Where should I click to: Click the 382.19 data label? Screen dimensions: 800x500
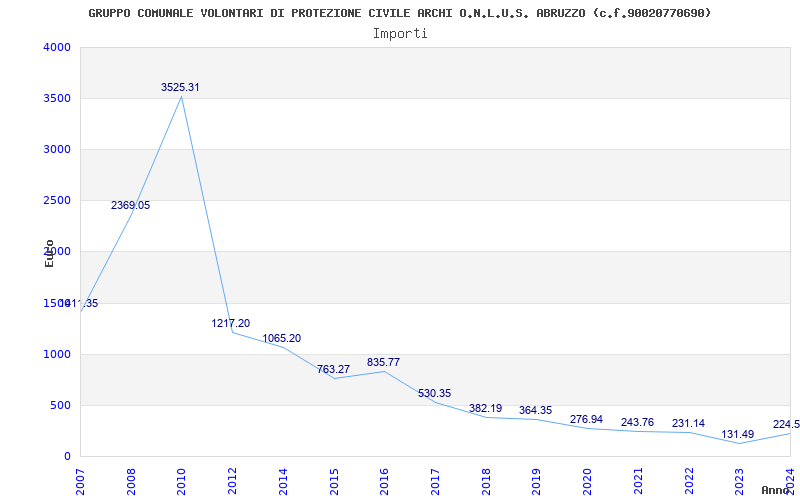485,409
